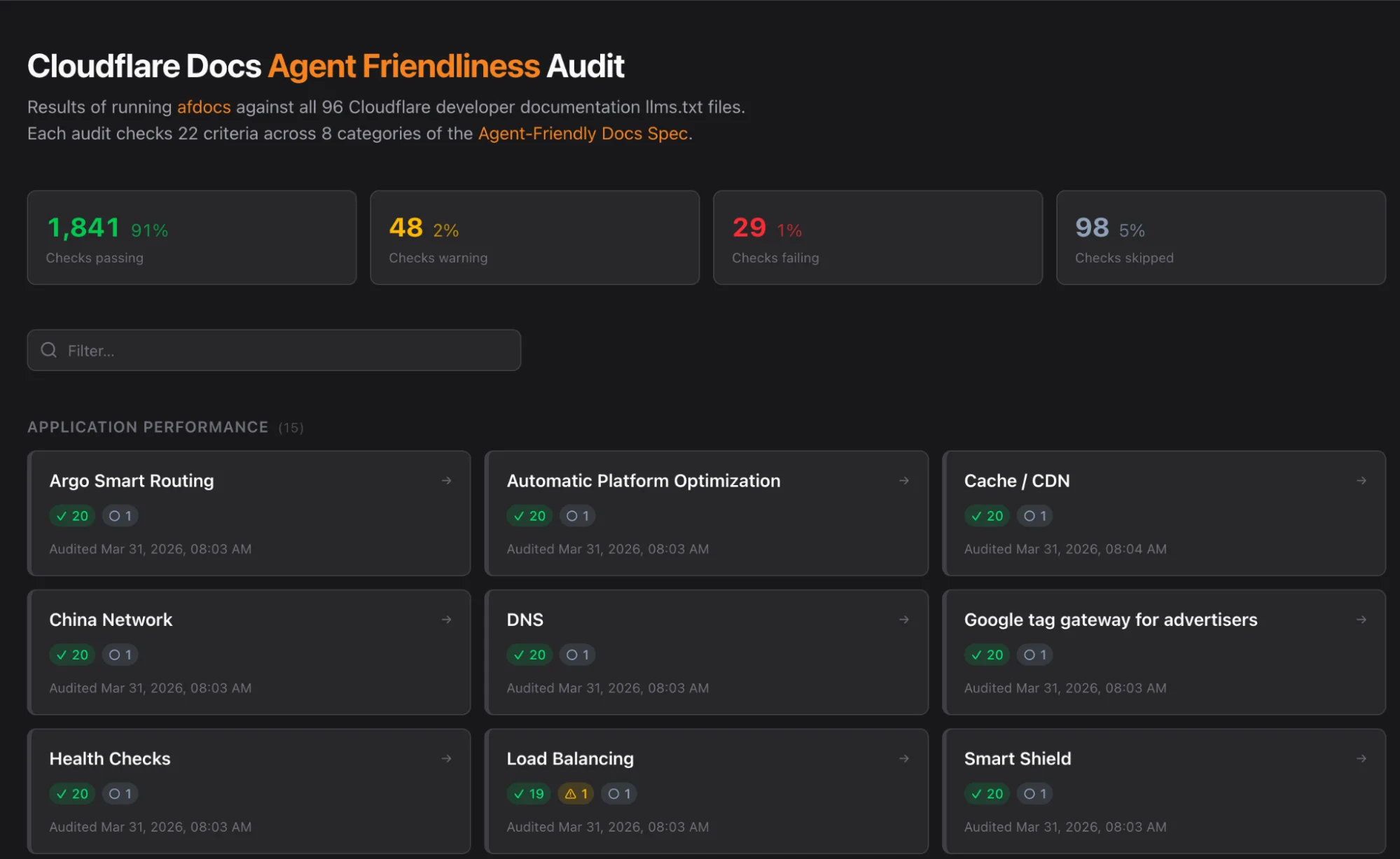Click arrow icon on Load Balancing card
The width and height of the screenshot is (1400, 859).
[x=904, y=759]
